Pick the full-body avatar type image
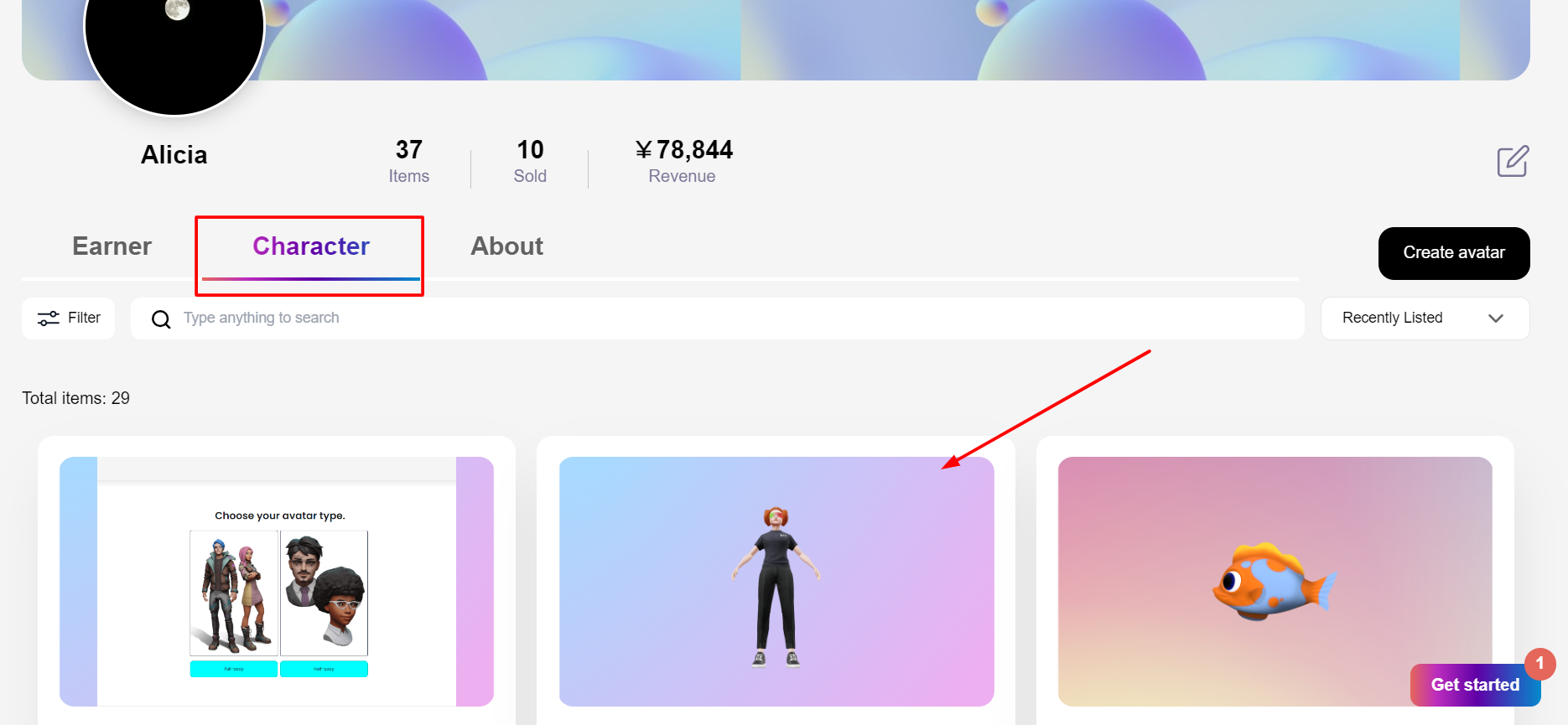This screenshot has width=1568, height=725. coord(234,593)
